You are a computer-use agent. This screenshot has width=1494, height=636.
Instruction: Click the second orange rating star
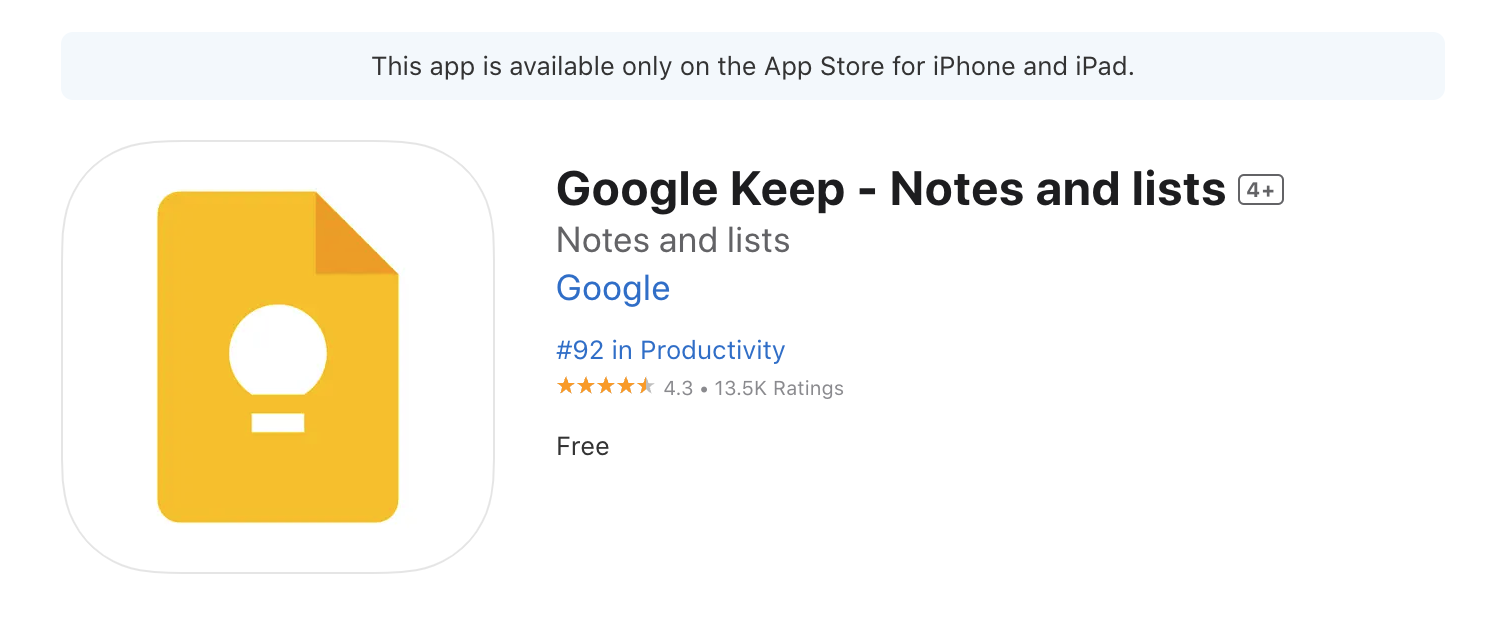586,387
